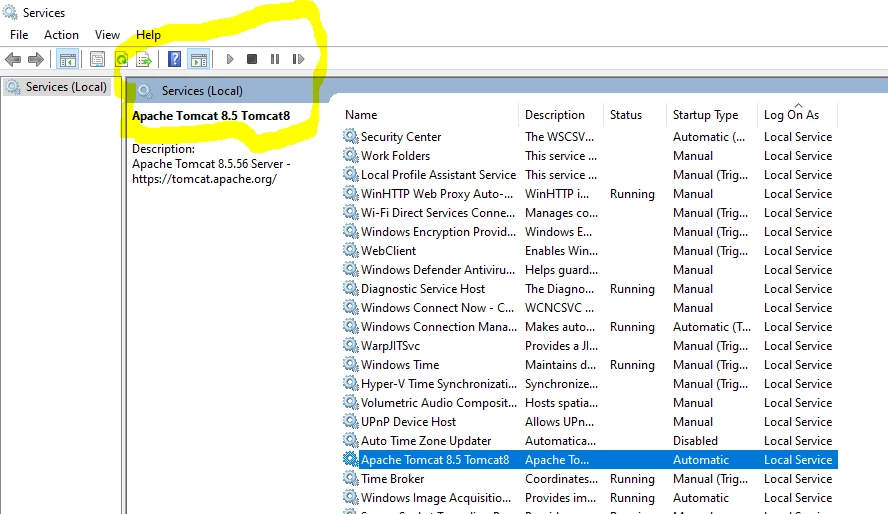Viewport: 888px width, 514px height.
Task: Open the Action menu
Action: [x=61, y=35]
